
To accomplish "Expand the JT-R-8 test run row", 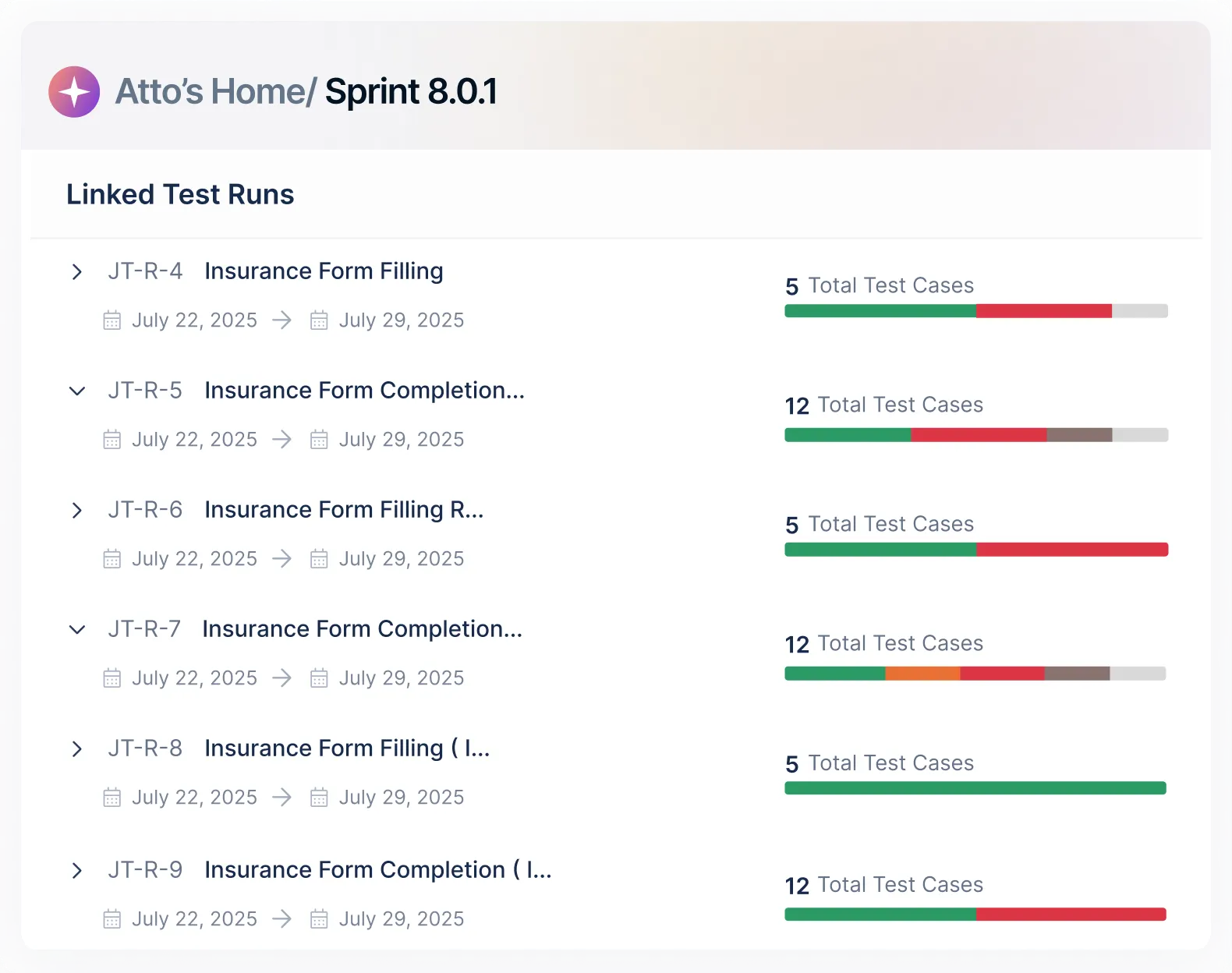I will coord(76,749).
